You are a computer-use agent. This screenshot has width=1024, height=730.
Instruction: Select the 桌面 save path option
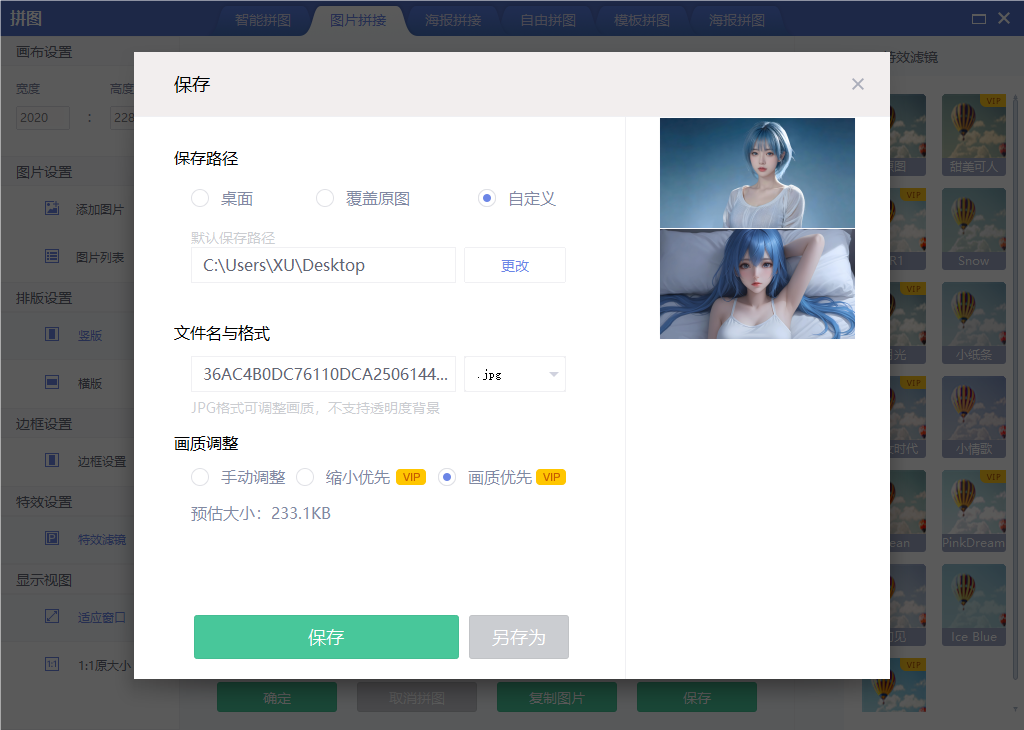200,198
